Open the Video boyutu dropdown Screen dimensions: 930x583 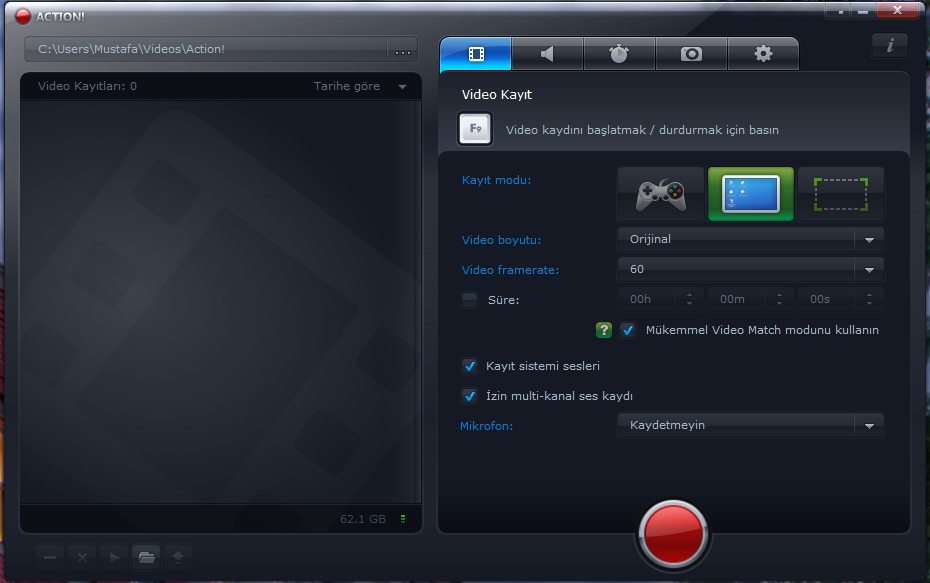(x=750, y=240)
